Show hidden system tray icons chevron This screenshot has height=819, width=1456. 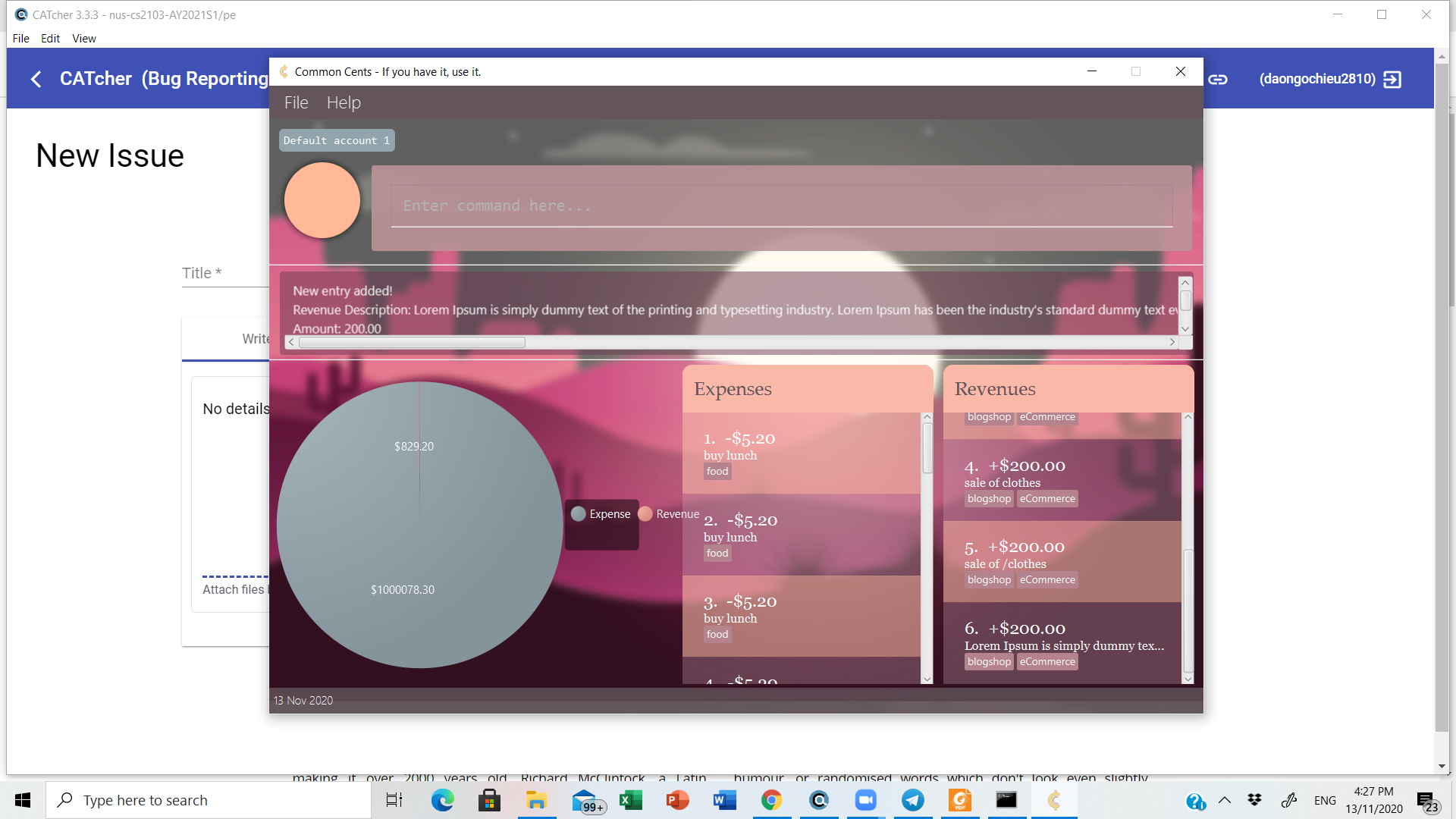click(1225, 800)
